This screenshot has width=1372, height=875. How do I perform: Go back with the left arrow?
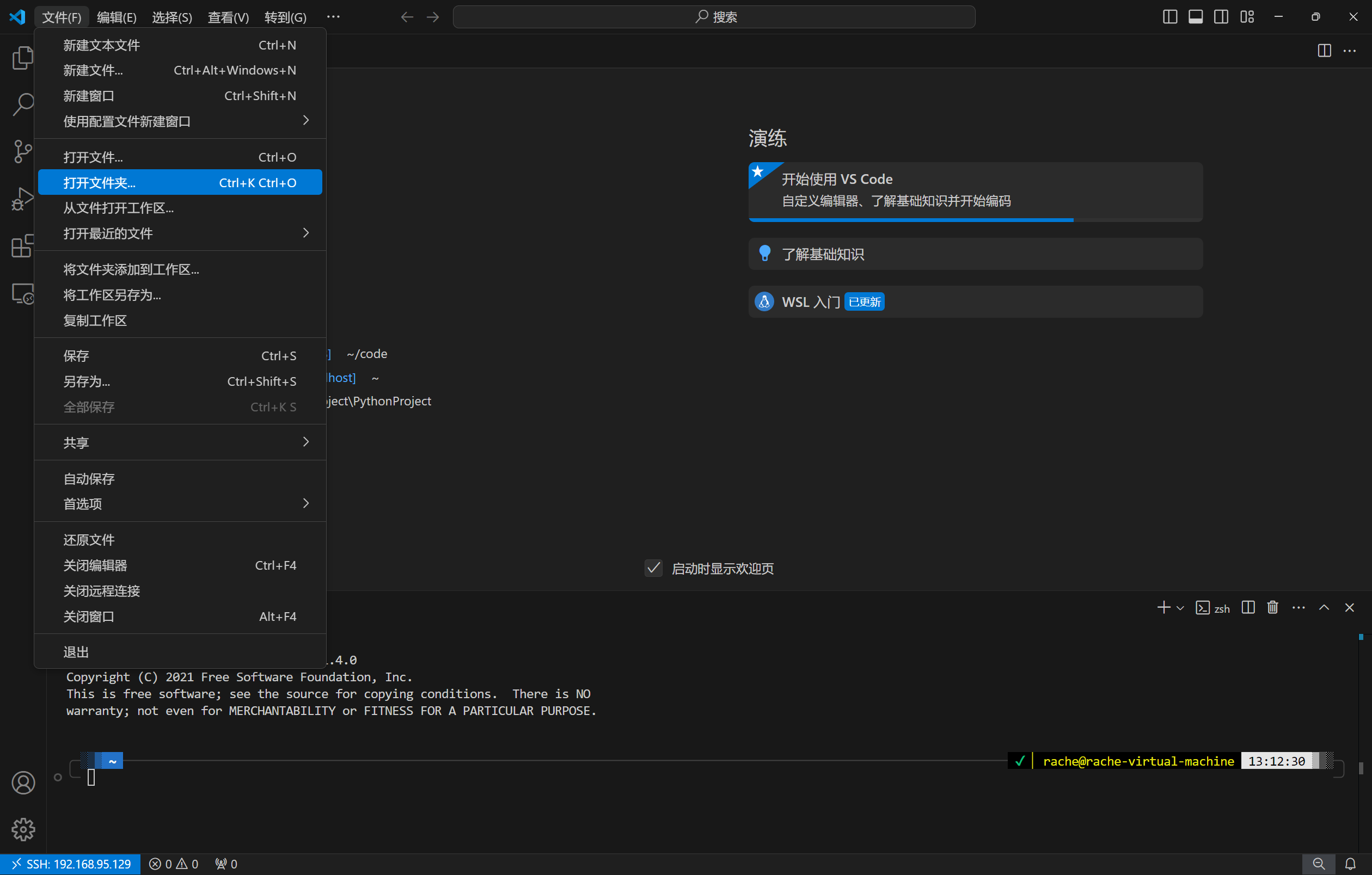407,17
